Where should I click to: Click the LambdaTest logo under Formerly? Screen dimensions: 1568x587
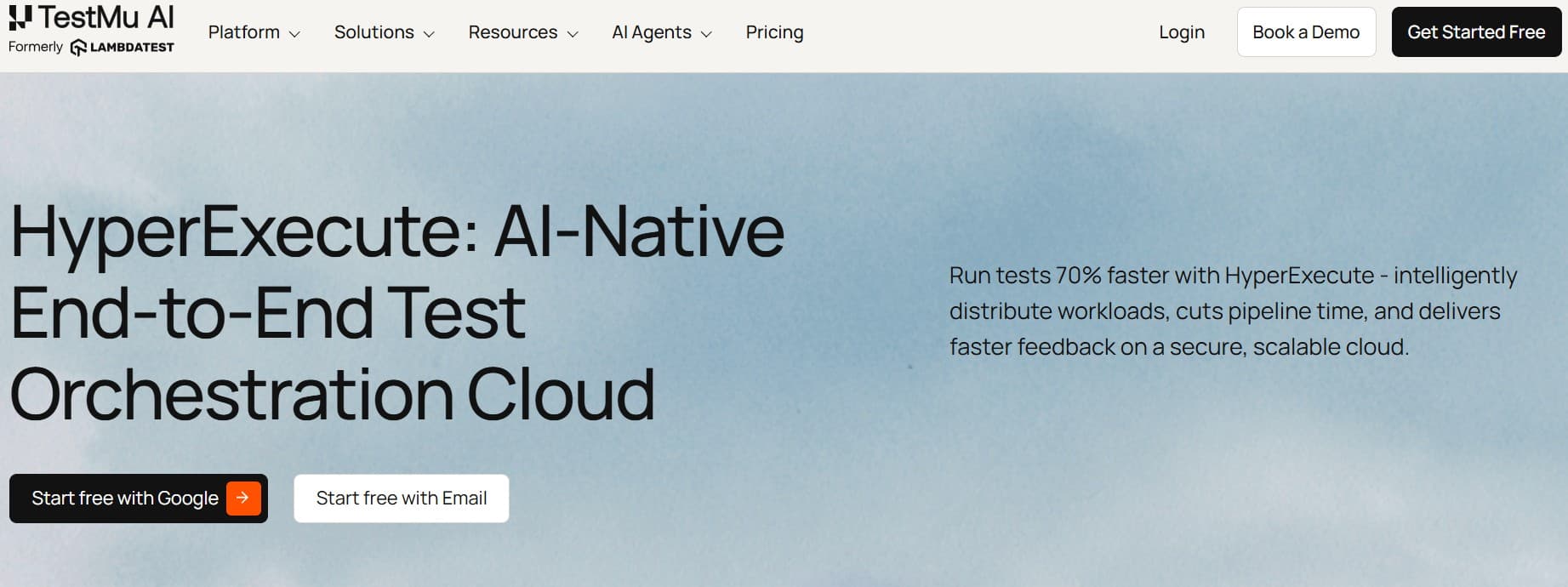[x=122, y=48]
